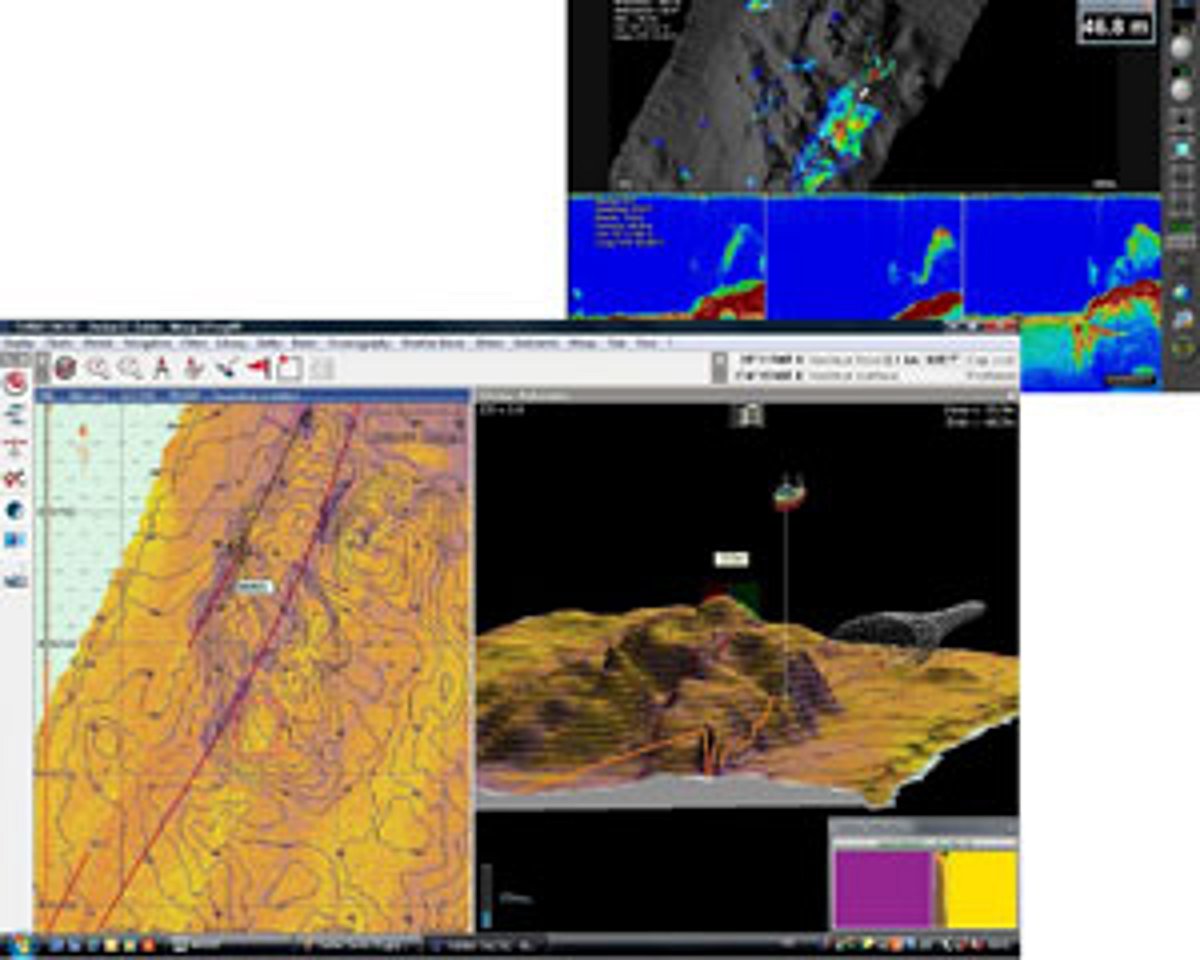Click the red circular icon atop left sidebar
The height and width of the screenshot is (960, 1200).
[x=16, y=383]
